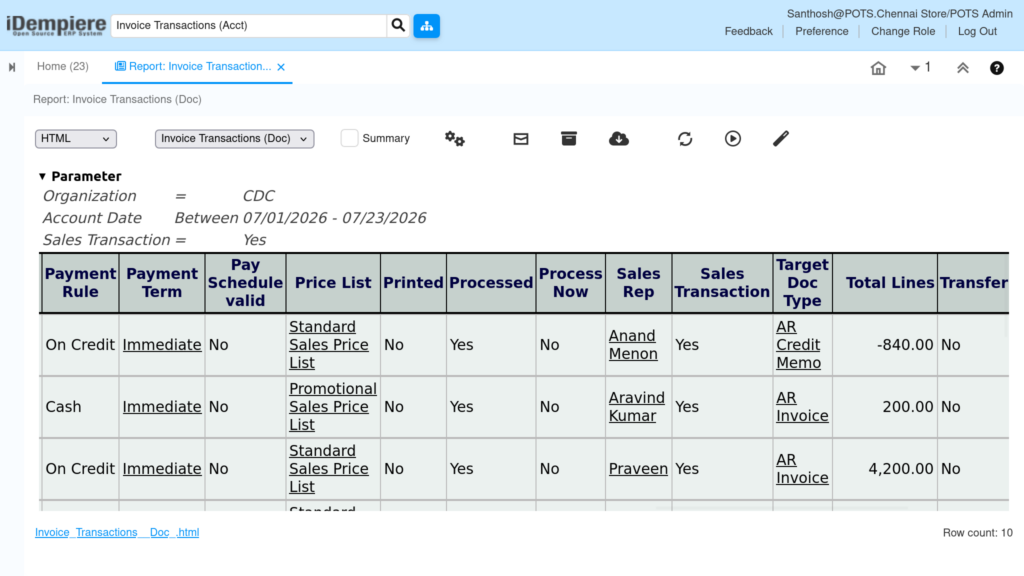Viewport: 1024px width, 576px height.
Task: Click Log Out
Action: [977, 31]
